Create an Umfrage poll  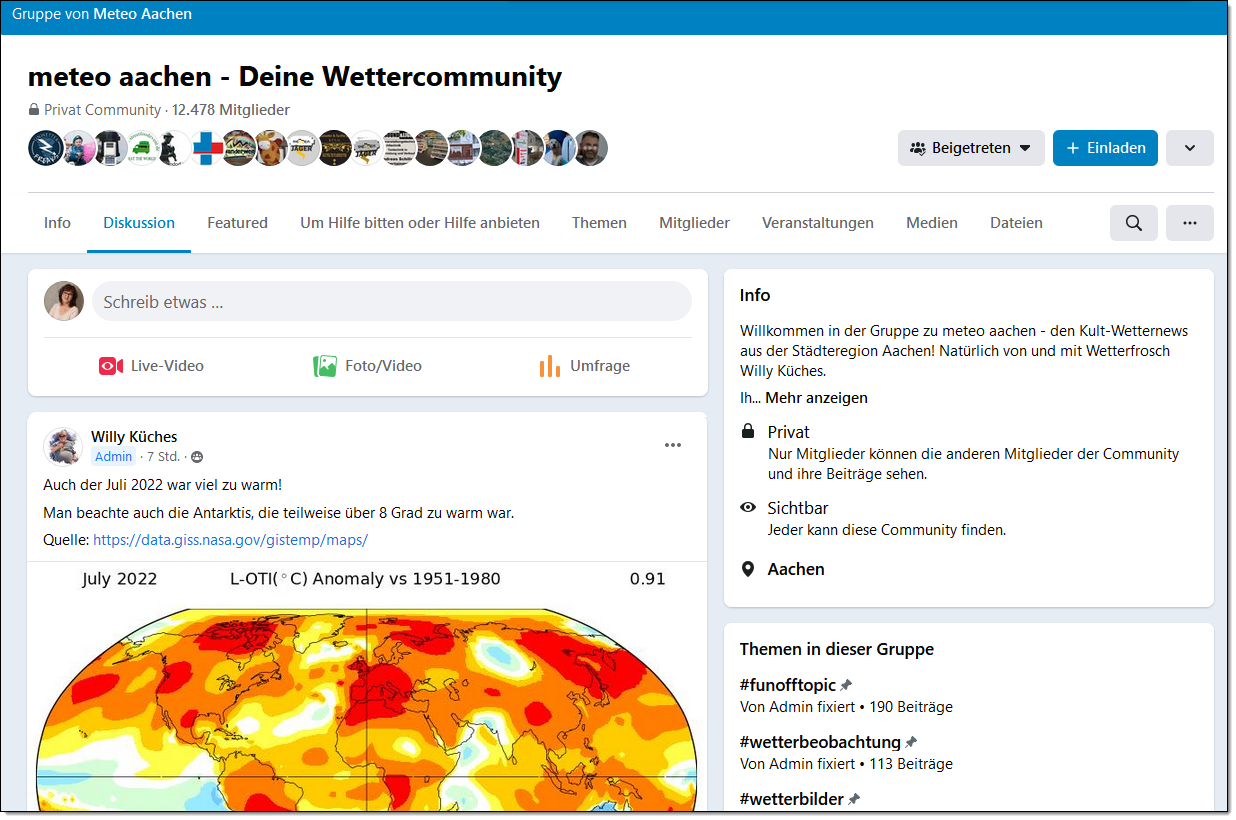585,366
